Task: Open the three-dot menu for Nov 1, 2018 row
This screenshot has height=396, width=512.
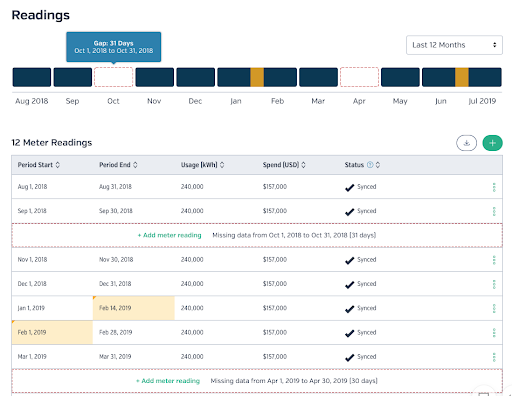Action: pyautogui.click(x=494, y=260)
